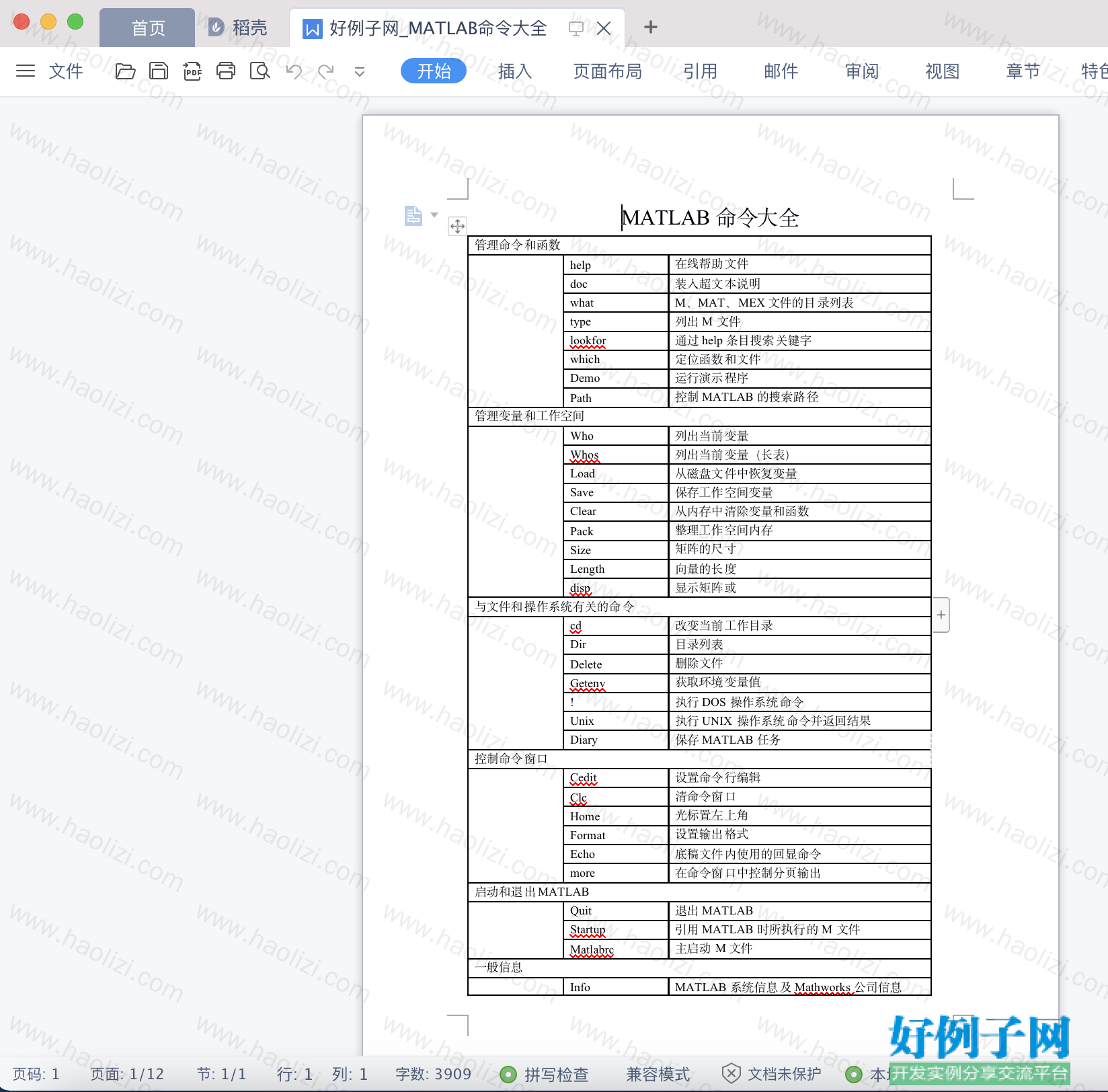
Task: Click the 在线帮助文件 description cell
Action: pos(800,264)
